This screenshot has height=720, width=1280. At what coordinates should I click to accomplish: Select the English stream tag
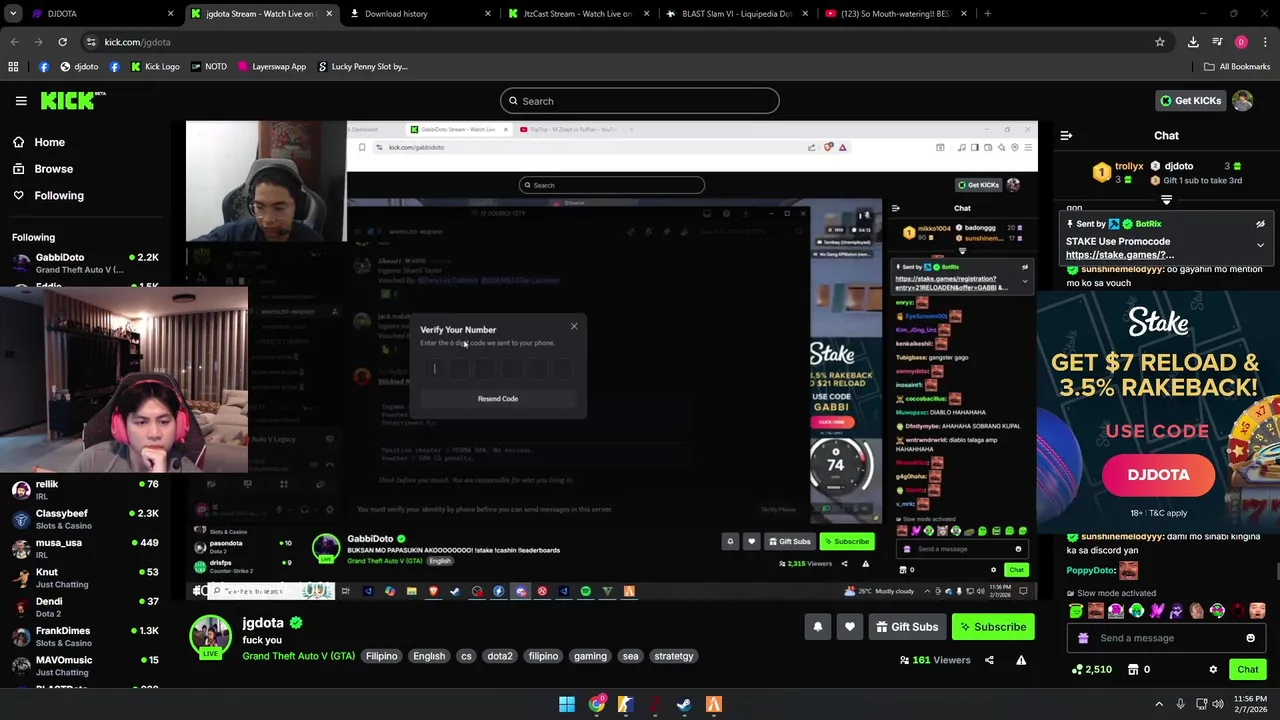pos(429,656)
